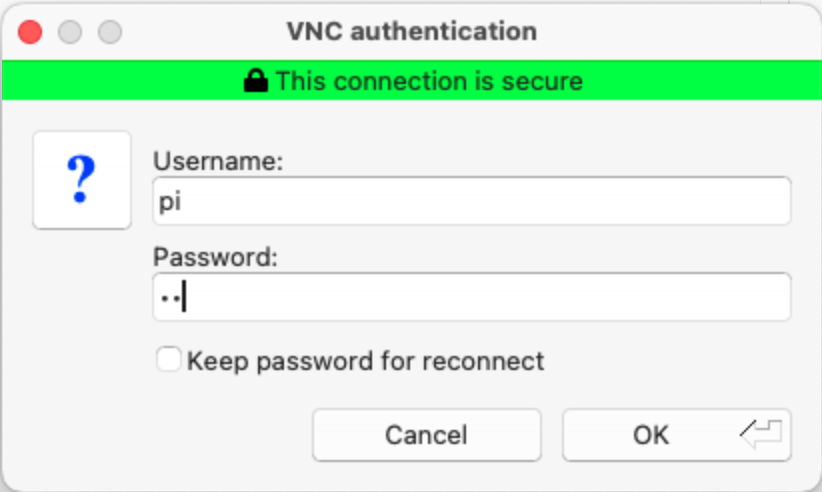Click the "Password:" label
The image size is (822, 492).
coord(215,257)
